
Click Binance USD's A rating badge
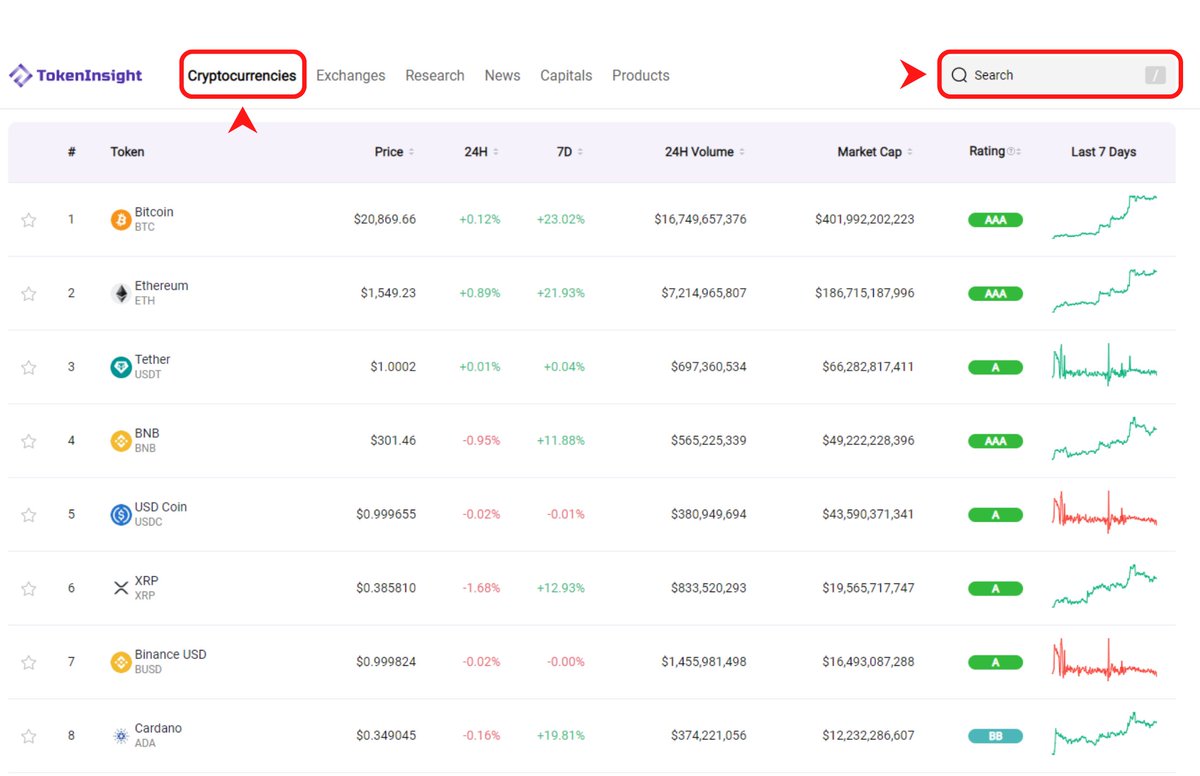pos(995,662)
